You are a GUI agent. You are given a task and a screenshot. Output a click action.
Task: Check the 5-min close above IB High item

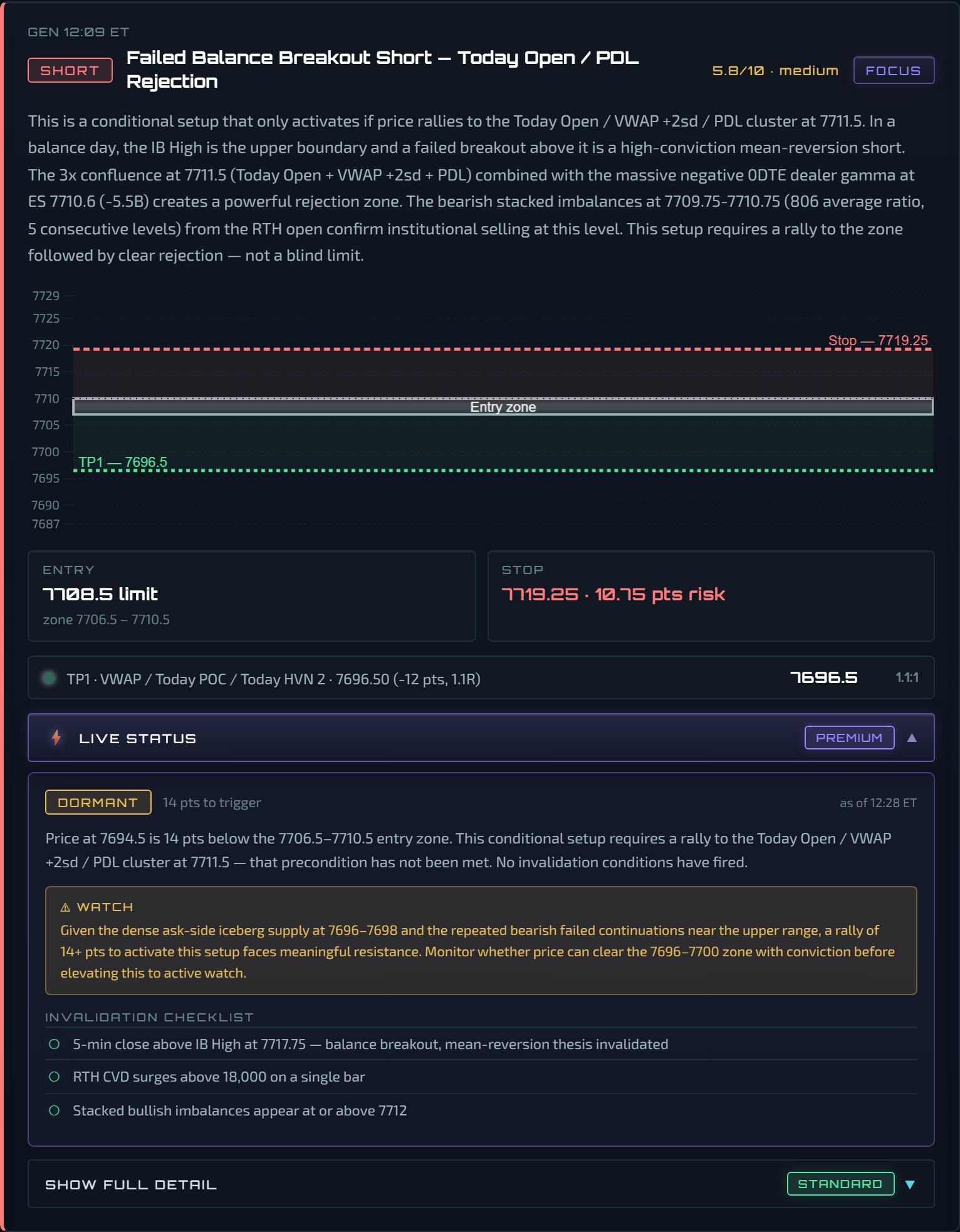(x=55, y=1044)
